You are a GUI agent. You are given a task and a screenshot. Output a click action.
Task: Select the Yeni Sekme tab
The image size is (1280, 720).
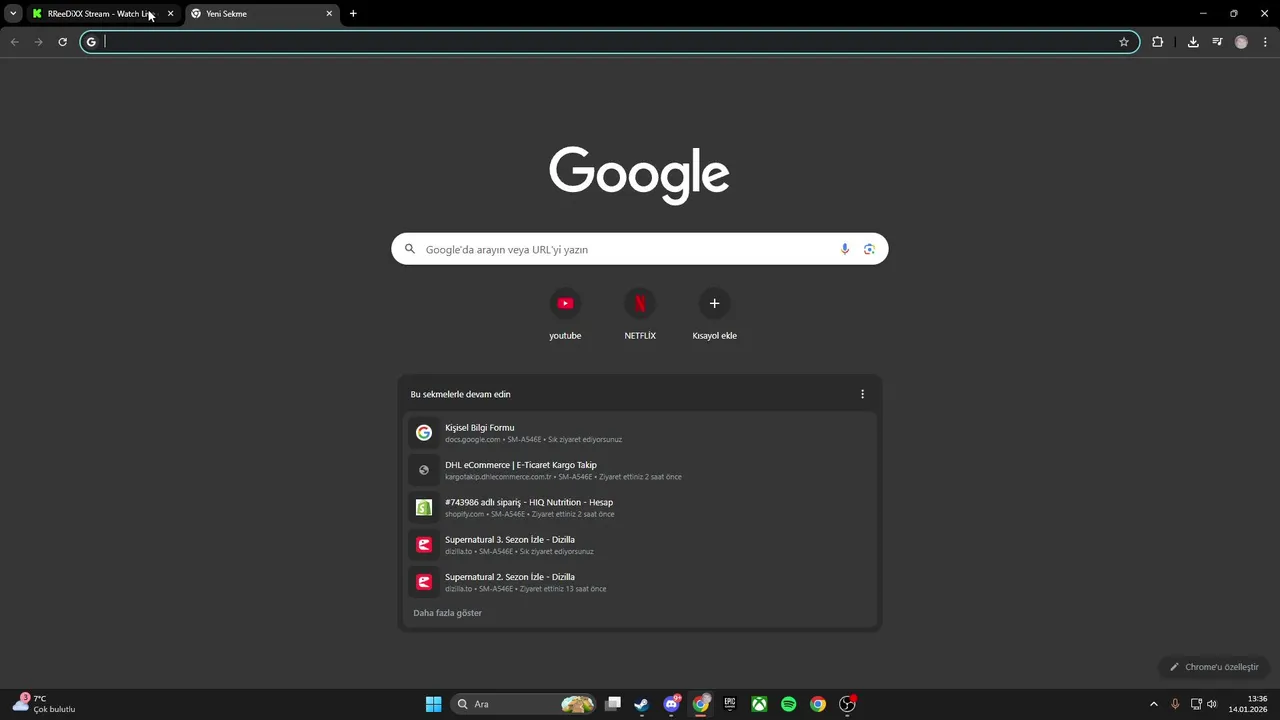click(262, 14)
